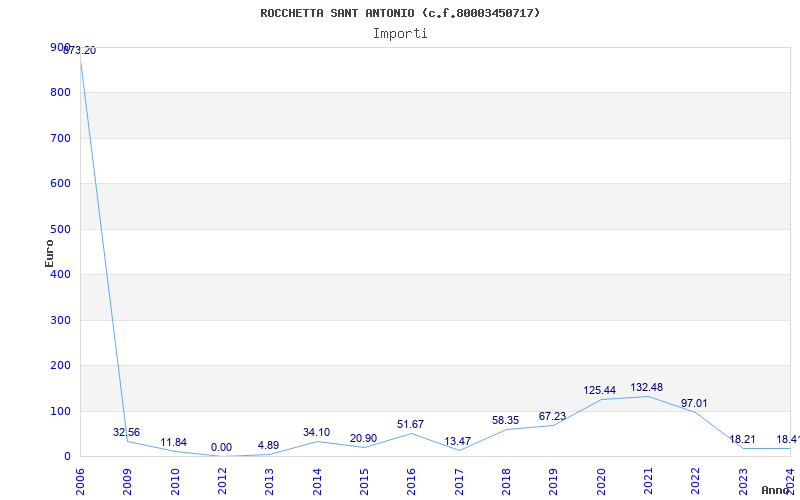This screenshot has width=800, height=500.
Task: Click the 2012 x-axis tick label
Action: click(223, 481)
